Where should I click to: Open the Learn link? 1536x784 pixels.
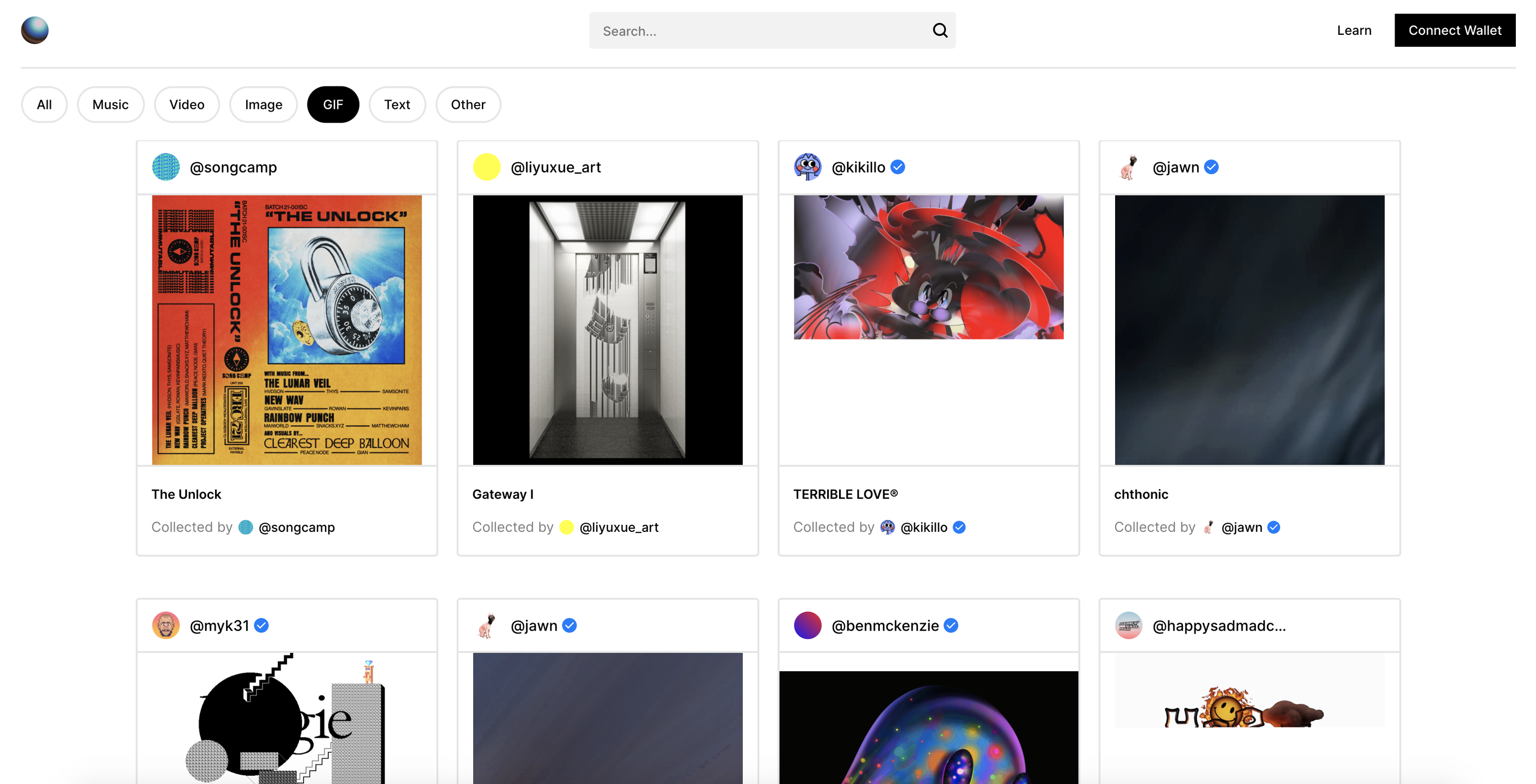point(1354,30)
